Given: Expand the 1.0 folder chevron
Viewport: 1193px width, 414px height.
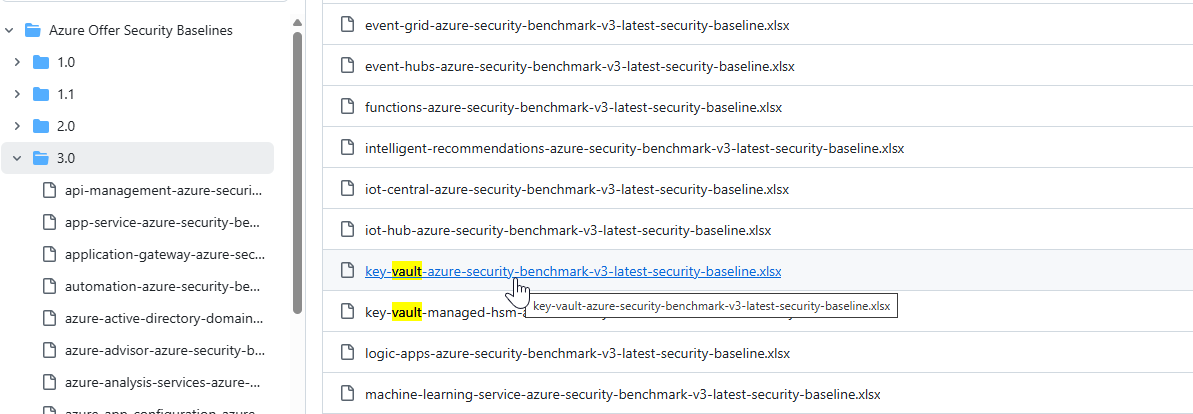Looking at the screenshot, I should (x=17, y=62).
